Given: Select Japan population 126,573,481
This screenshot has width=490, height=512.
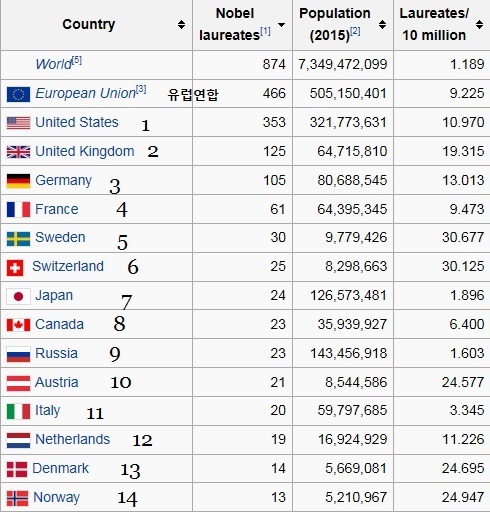Looking at the screenshot, I should pos(349,296).
